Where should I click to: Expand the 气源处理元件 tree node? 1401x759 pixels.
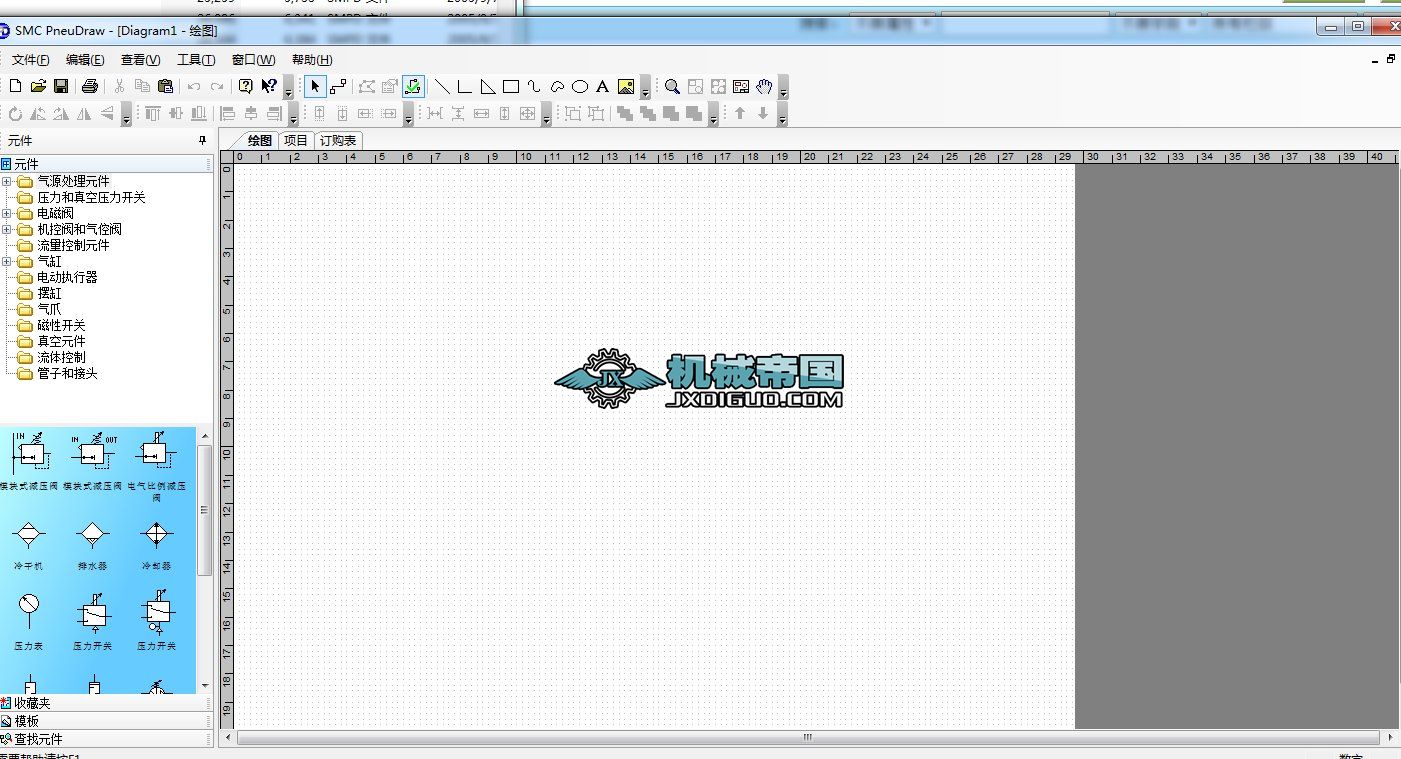coord(7,182)
